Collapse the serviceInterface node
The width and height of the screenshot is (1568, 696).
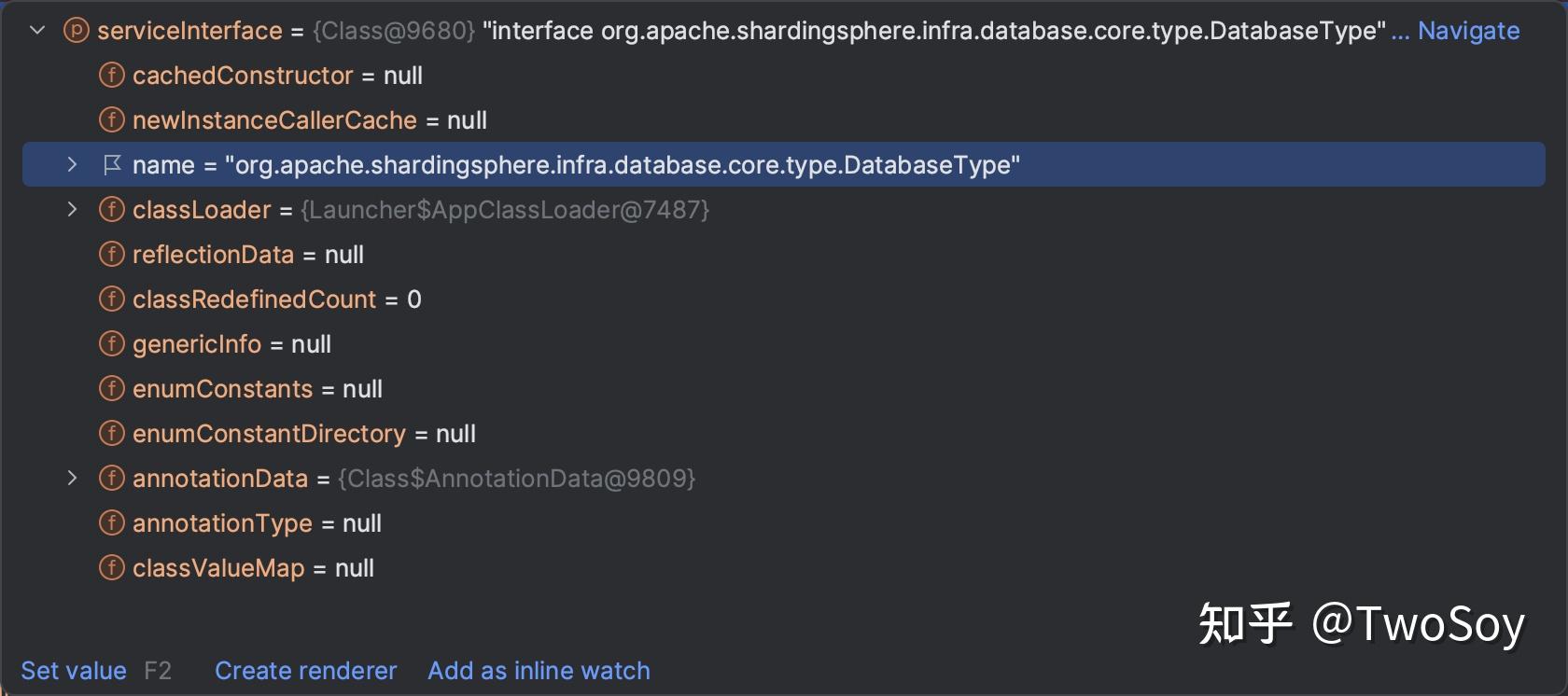coord(36,30)
